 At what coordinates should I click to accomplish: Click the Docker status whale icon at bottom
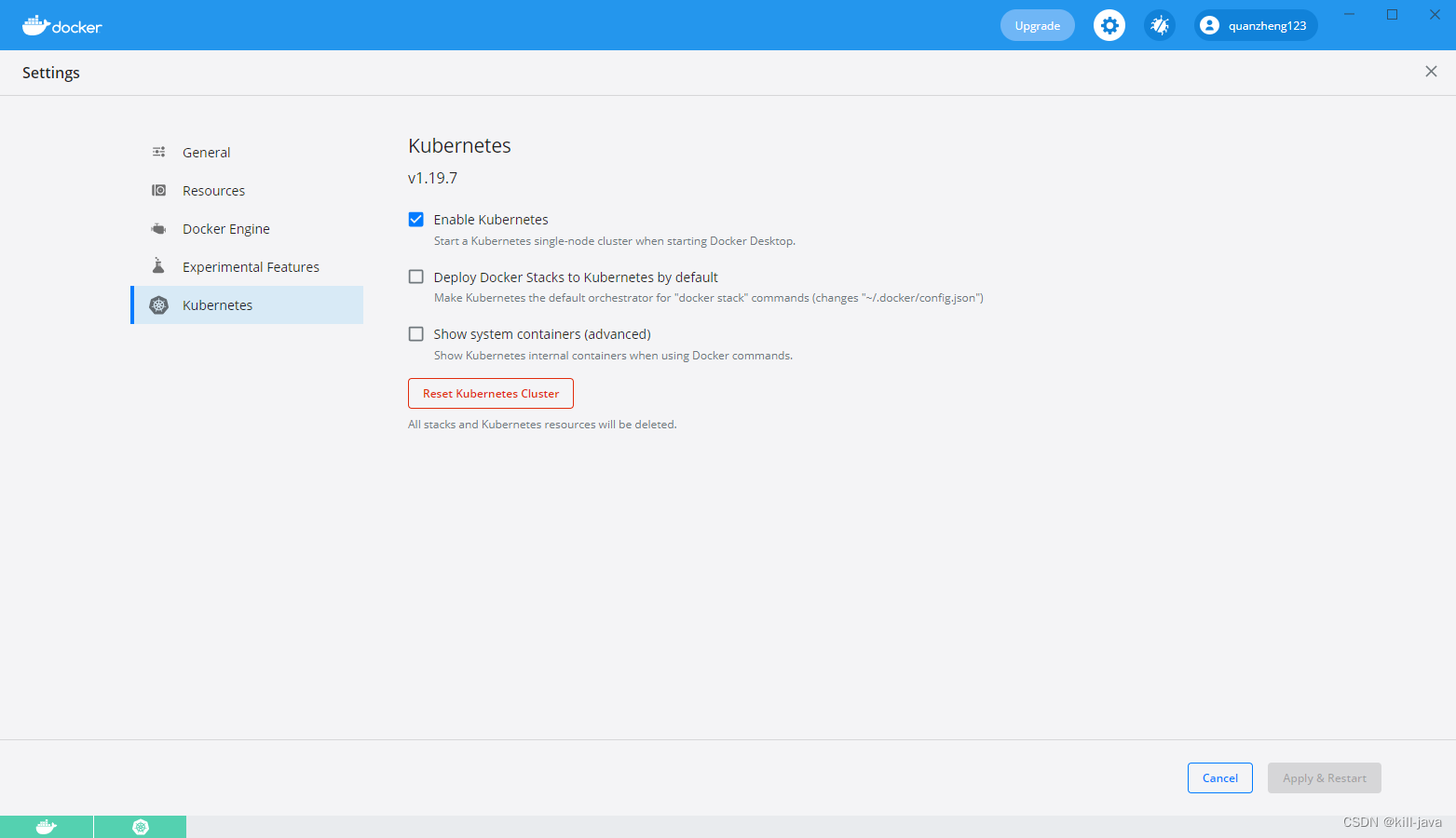(x=47, y=827)
